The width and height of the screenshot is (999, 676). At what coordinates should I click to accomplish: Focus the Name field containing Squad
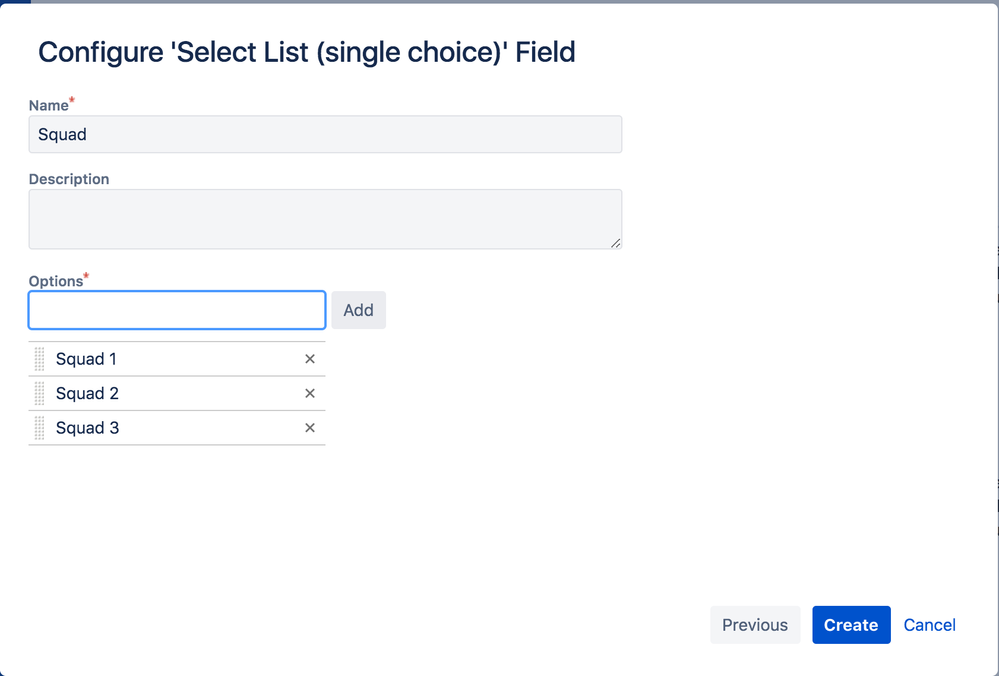(325, 135)
